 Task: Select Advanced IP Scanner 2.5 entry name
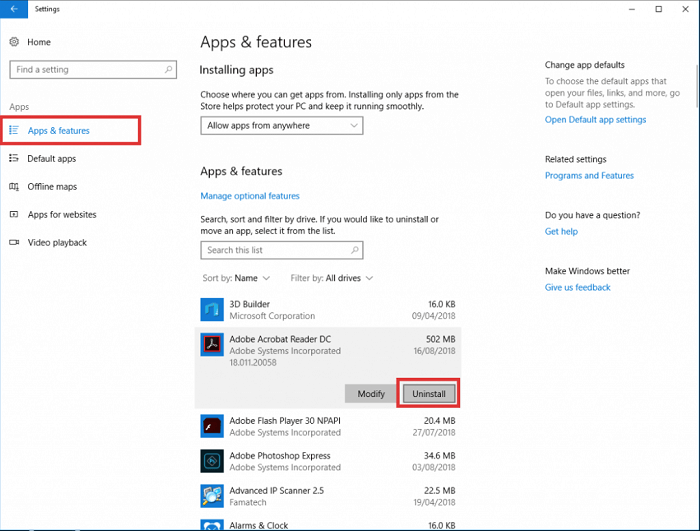click(277, 490)
